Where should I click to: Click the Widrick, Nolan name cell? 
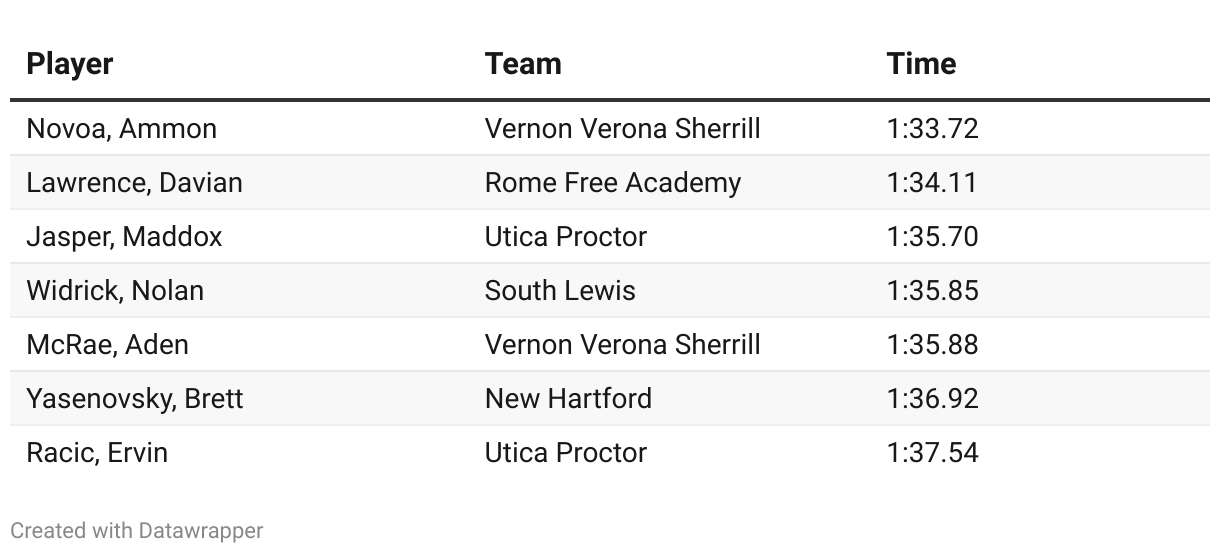[x=115, y=291]
